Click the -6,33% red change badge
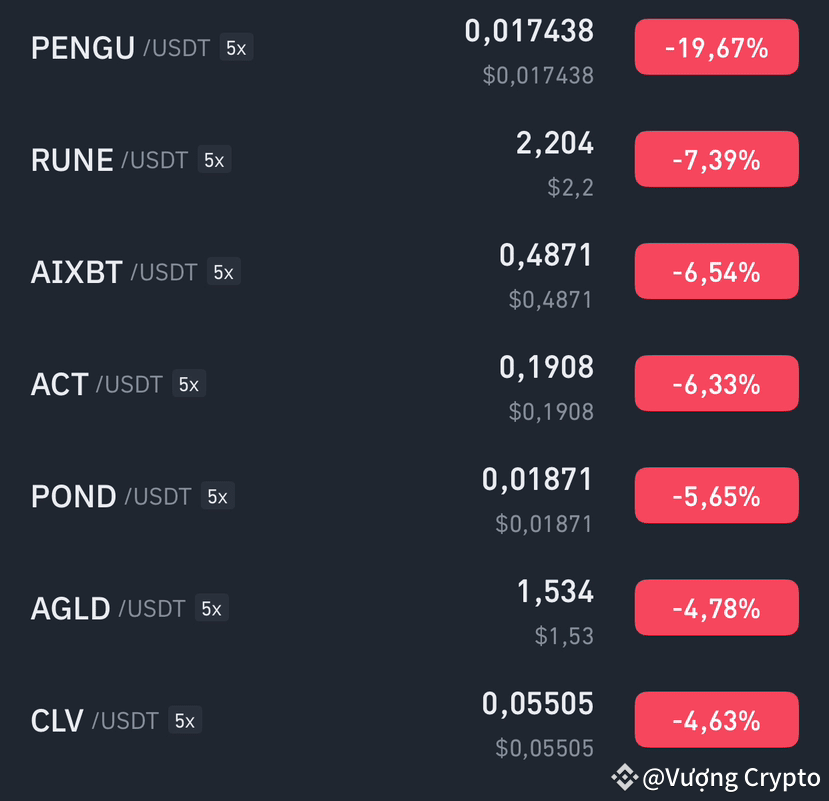 (x=716, y=383)
